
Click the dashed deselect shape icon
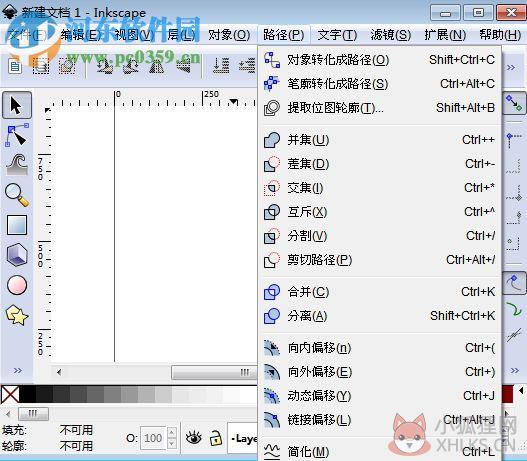coord(67,66)
